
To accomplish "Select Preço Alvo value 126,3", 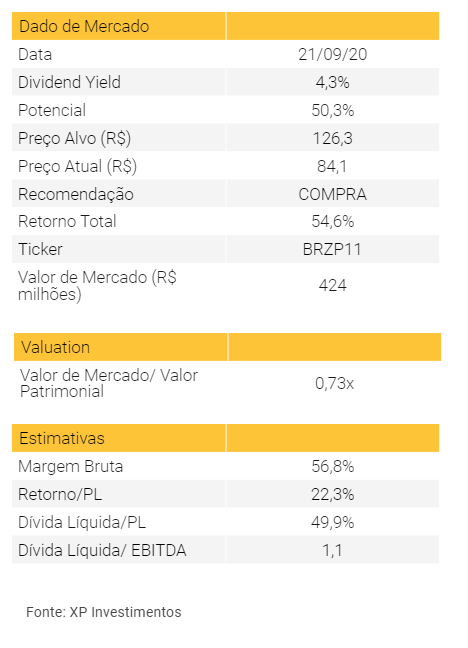I will [x=332, y=138].
